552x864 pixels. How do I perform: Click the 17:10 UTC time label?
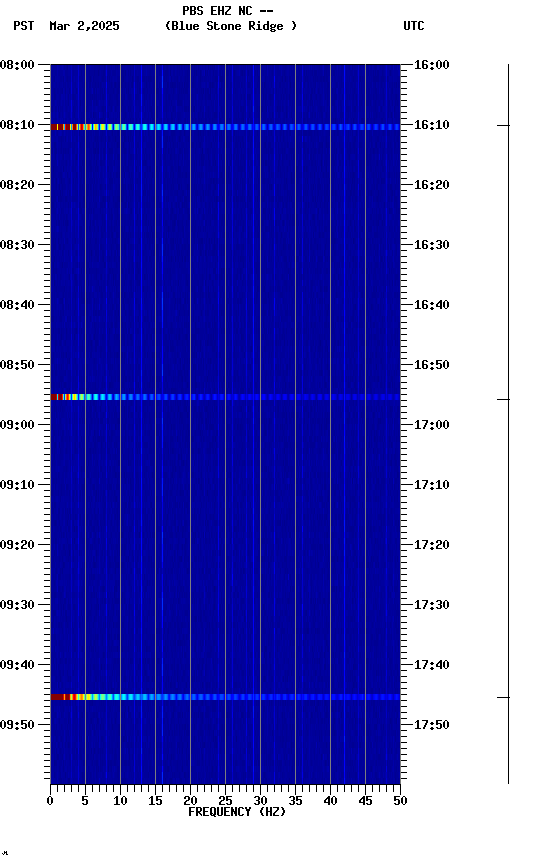click(432, 485)
